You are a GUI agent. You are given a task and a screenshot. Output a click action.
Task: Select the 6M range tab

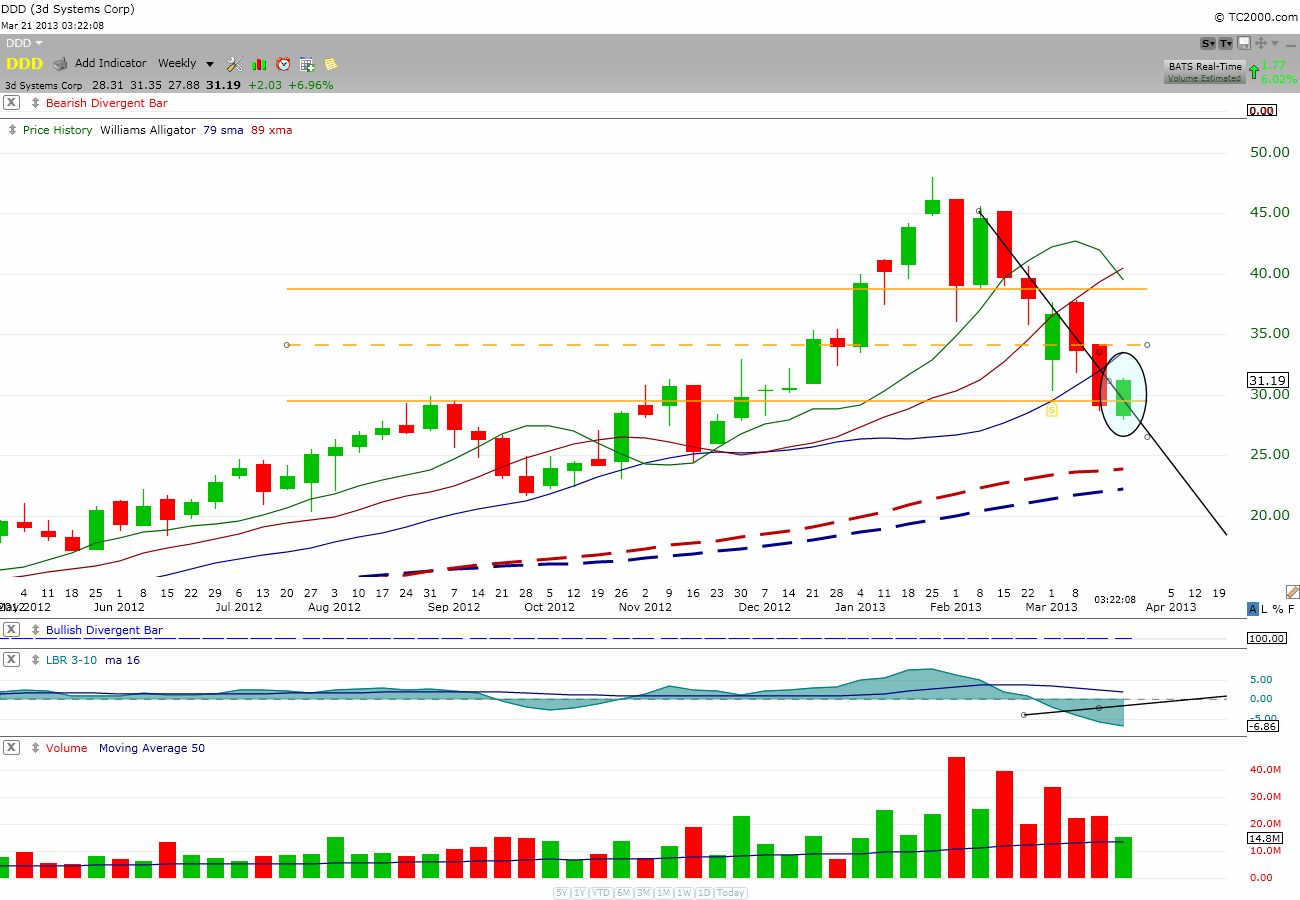[622, 893]
